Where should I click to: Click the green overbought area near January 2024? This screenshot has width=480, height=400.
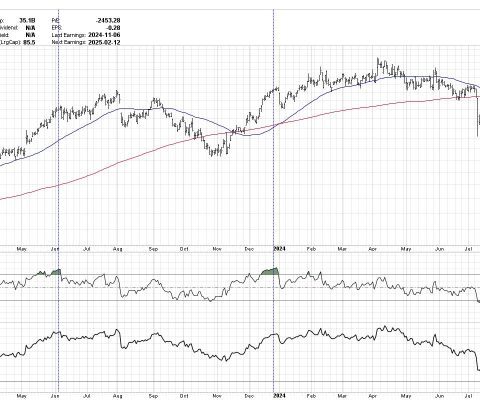[x=270, y=271]
